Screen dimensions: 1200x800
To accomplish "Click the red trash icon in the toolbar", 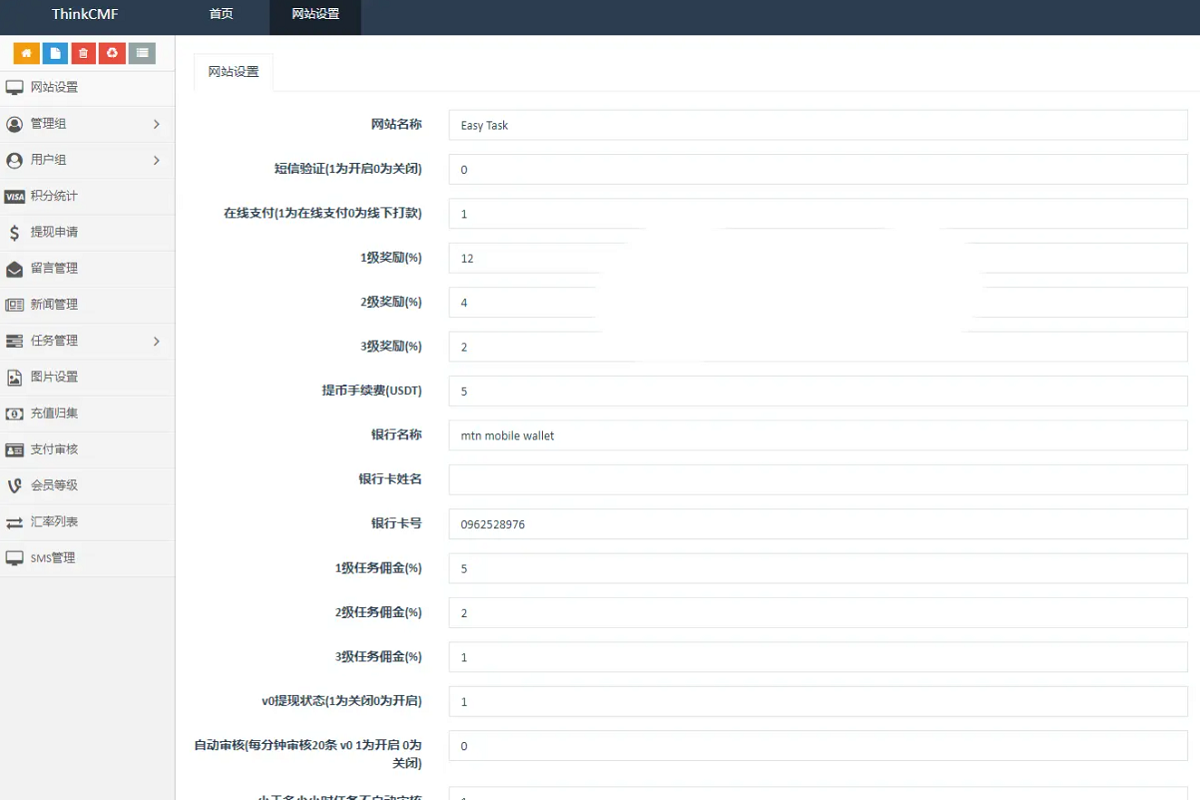I will click(x=82, y=52).
